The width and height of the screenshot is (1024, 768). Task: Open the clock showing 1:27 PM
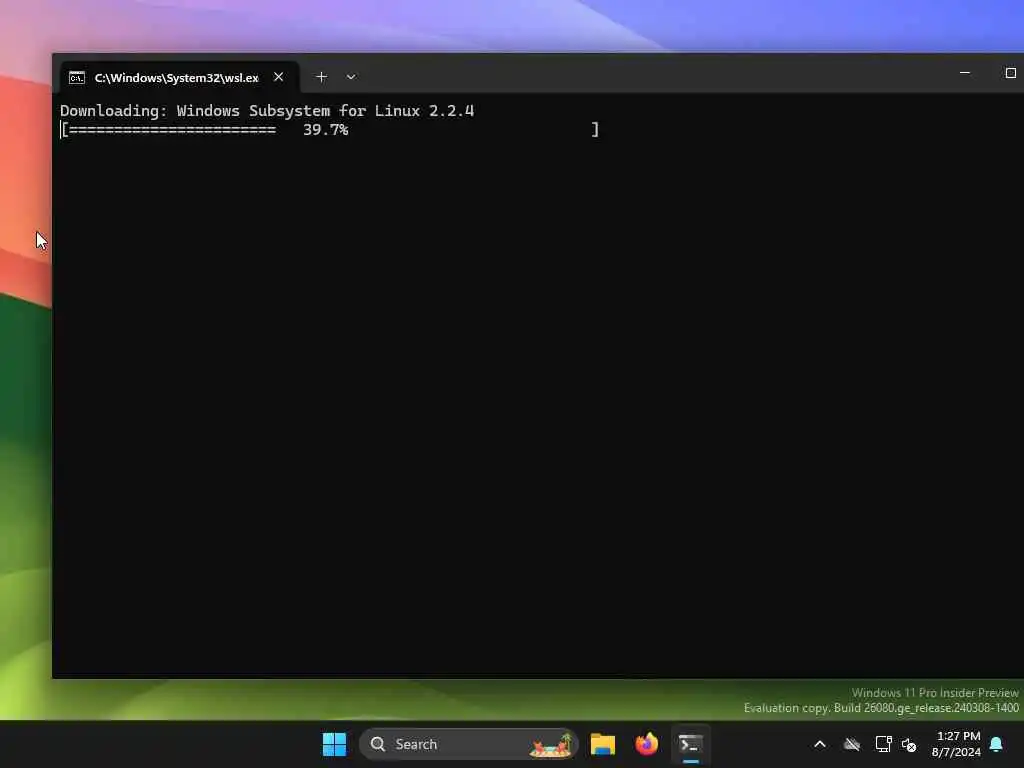[956, 744]
